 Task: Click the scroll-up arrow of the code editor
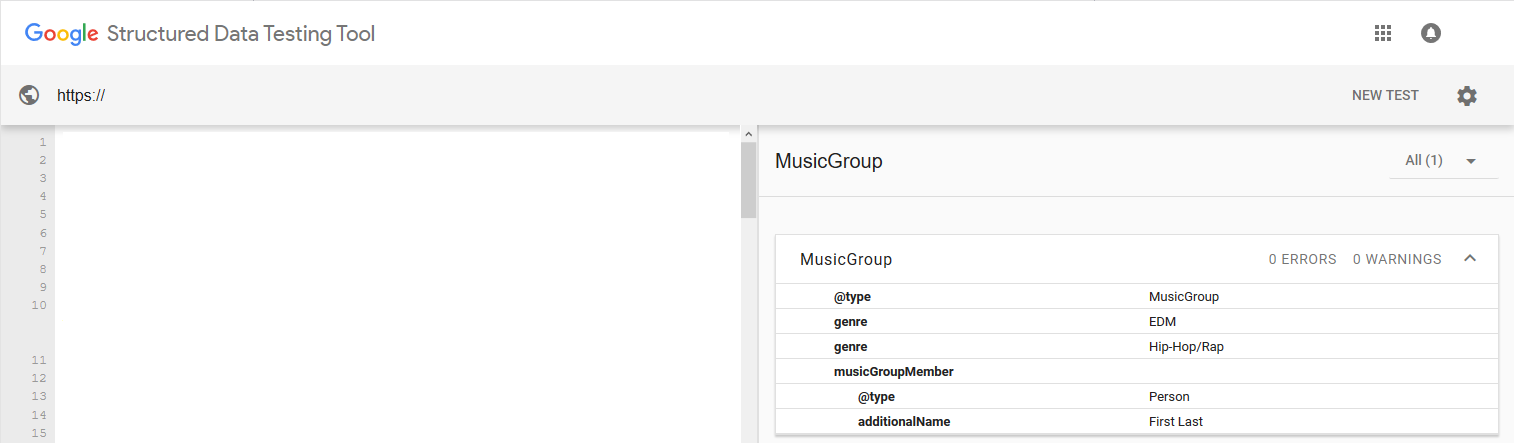coord(748,133)
